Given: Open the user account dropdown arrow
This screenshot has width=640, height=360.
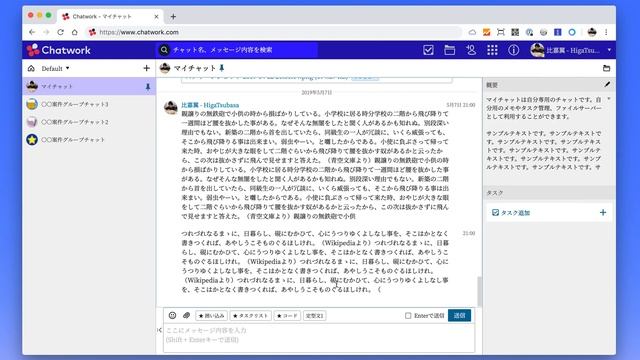Looking at the screenshot, I should coord(609,50).
